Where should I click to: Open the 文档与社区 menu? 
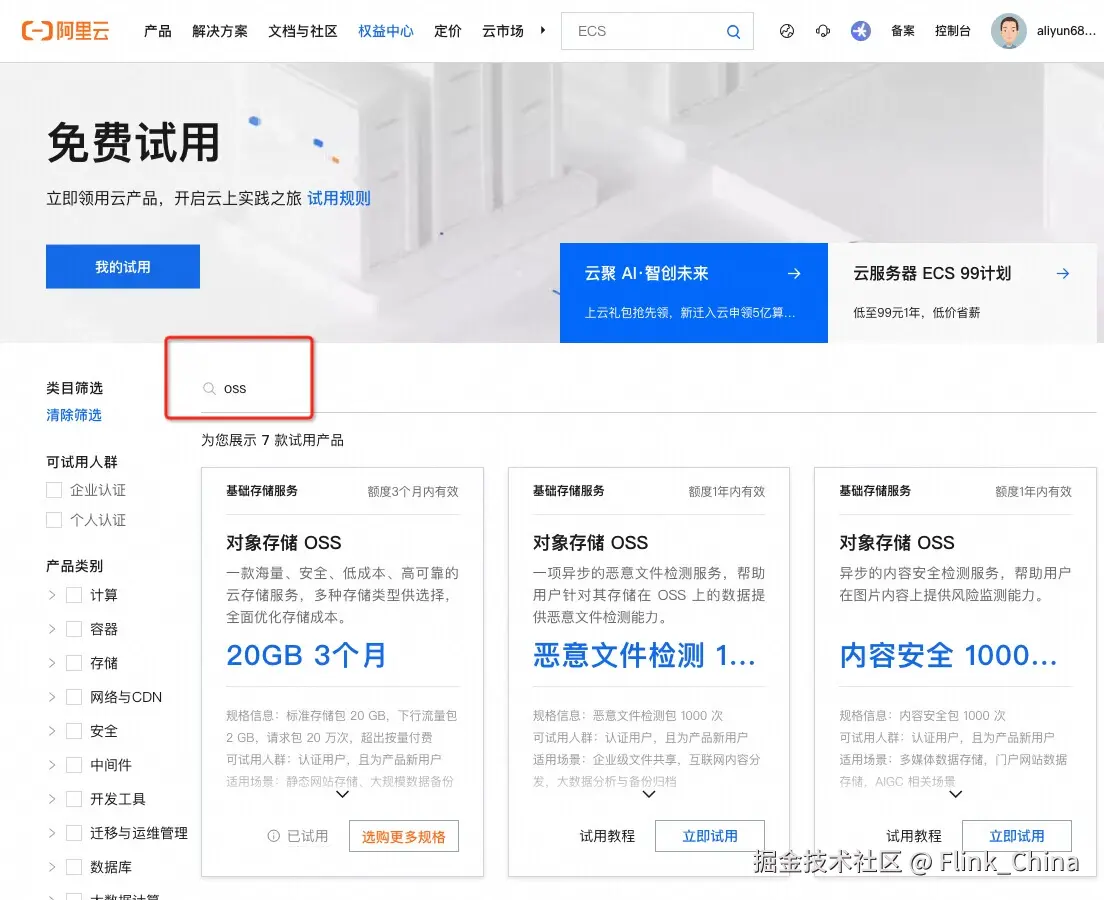pos(303,31)
